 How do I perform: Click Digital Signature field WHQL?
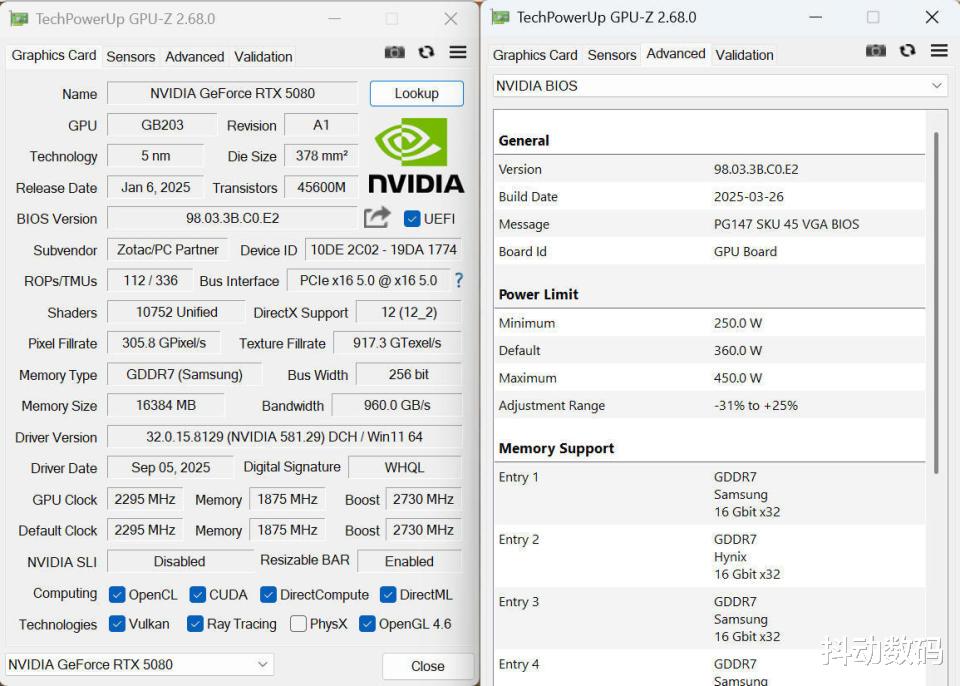pyautogui.click(x=404, y=467)
